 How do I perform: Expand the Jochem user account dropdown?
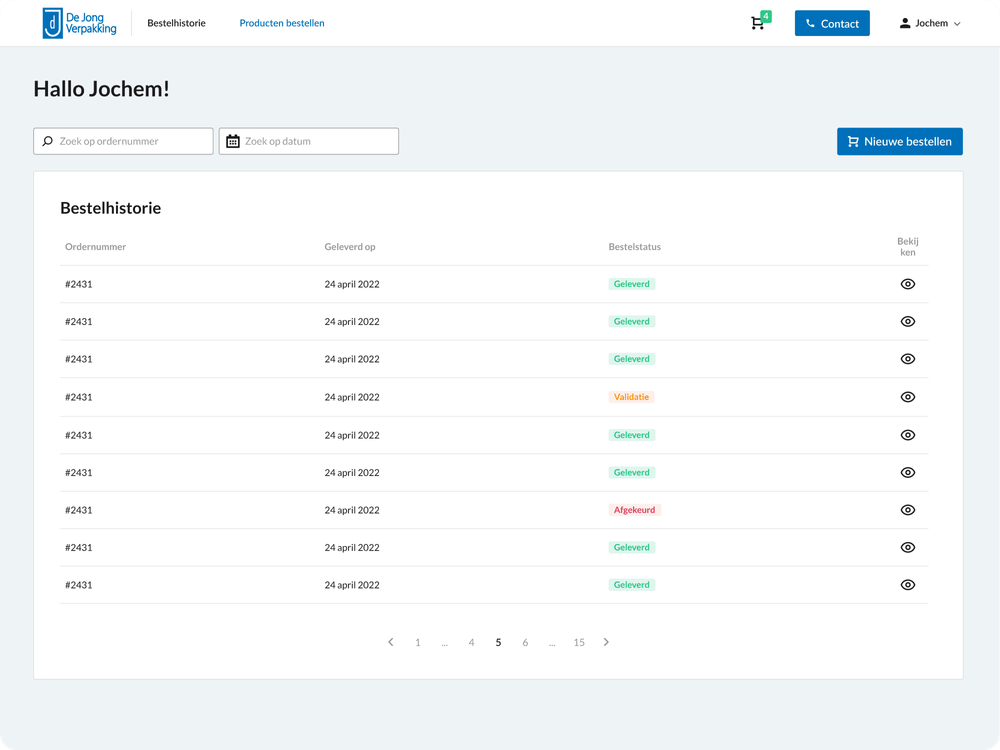coord(930,24)
